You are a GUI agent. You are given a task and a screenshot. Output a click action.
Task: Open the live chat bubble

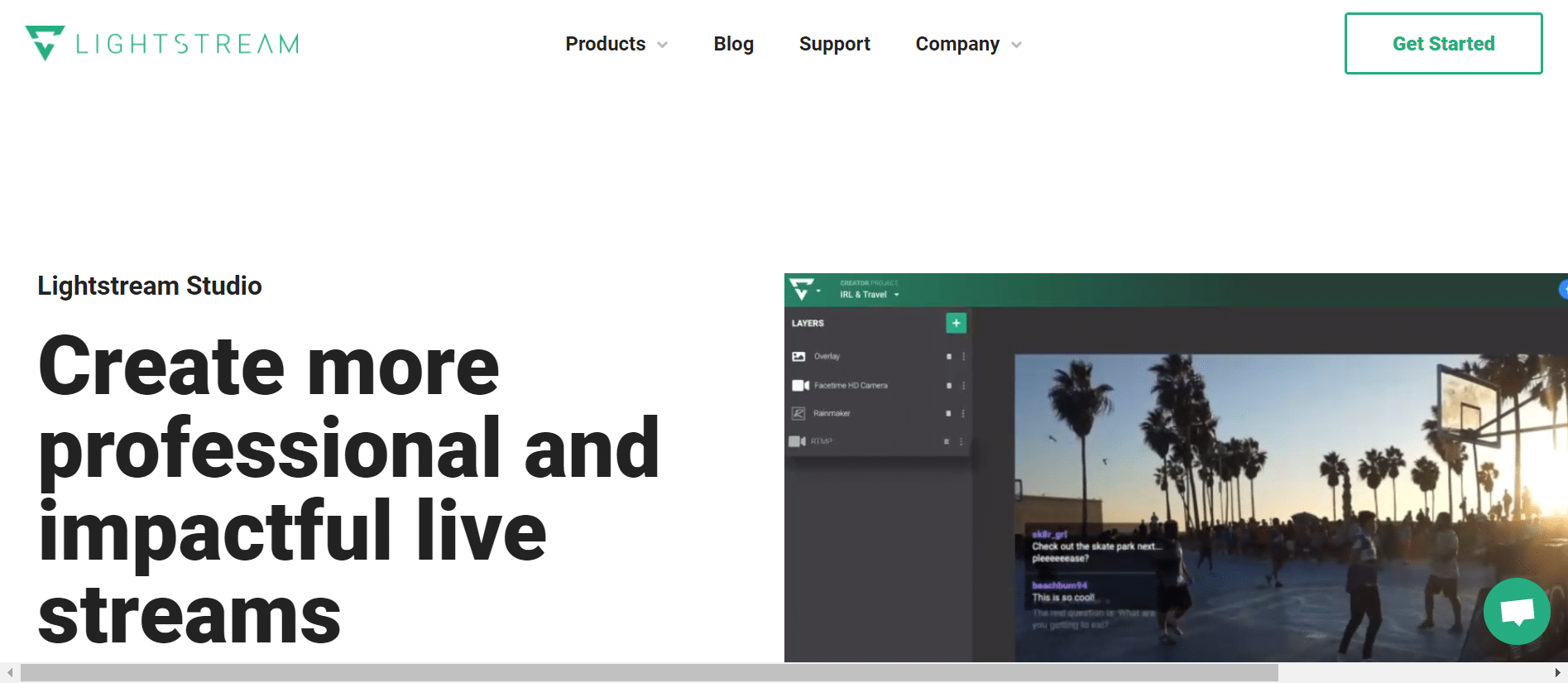click(1517, 611)
